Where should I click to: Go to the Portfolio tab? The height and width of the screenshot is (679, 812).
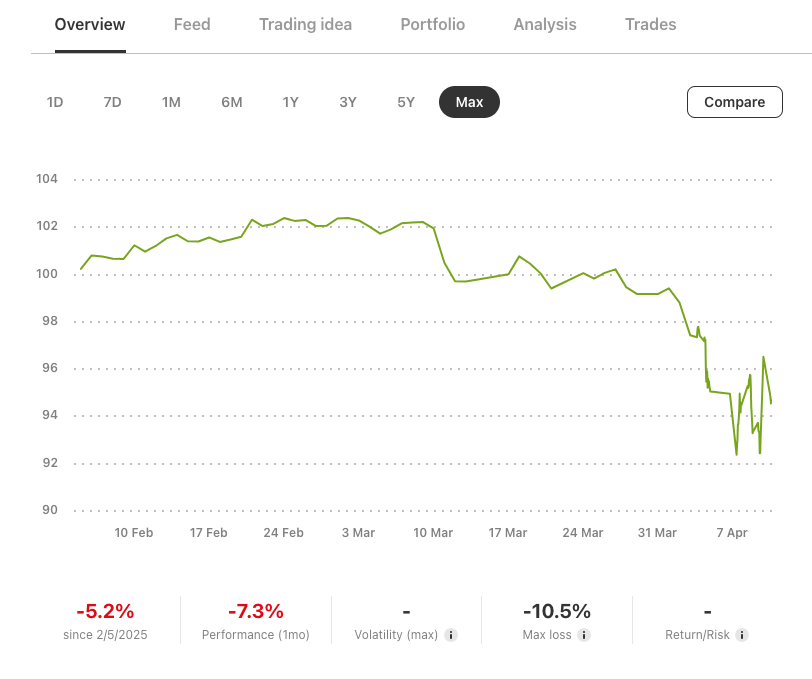pos(432,24)
